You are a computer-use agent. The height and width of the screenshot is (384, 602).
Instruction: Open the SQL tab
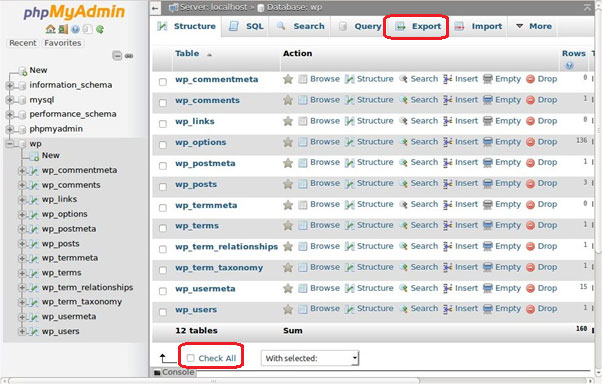(246, 26)
